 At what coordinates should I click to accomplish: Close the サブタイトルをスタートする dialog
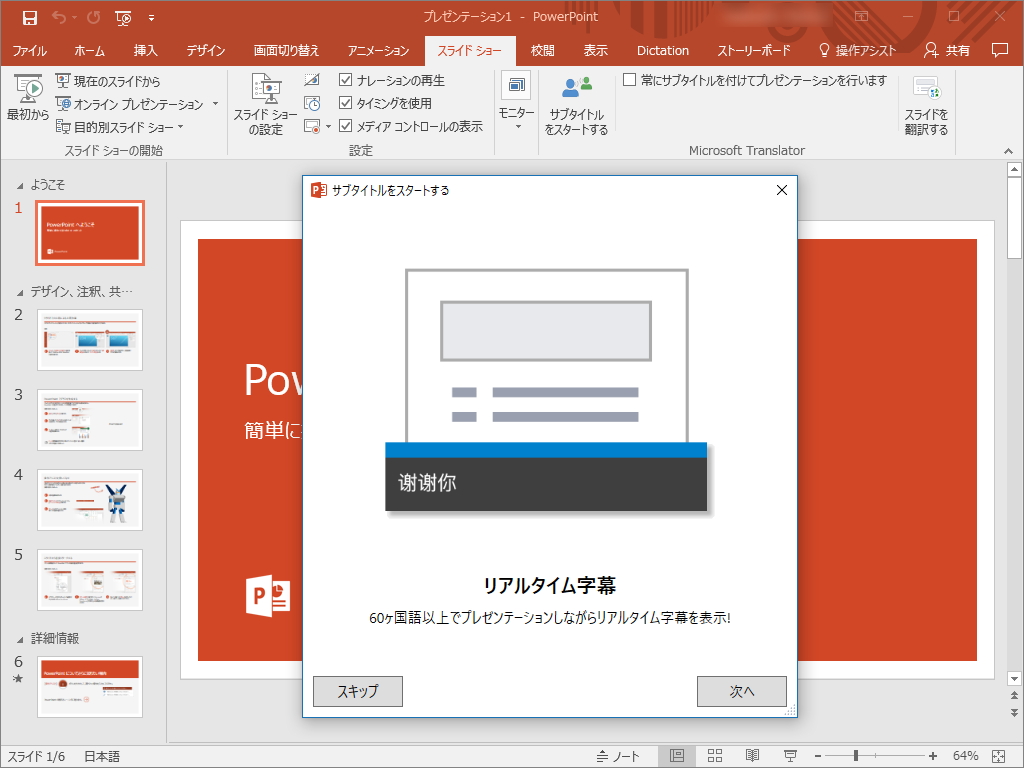(782, 190)
